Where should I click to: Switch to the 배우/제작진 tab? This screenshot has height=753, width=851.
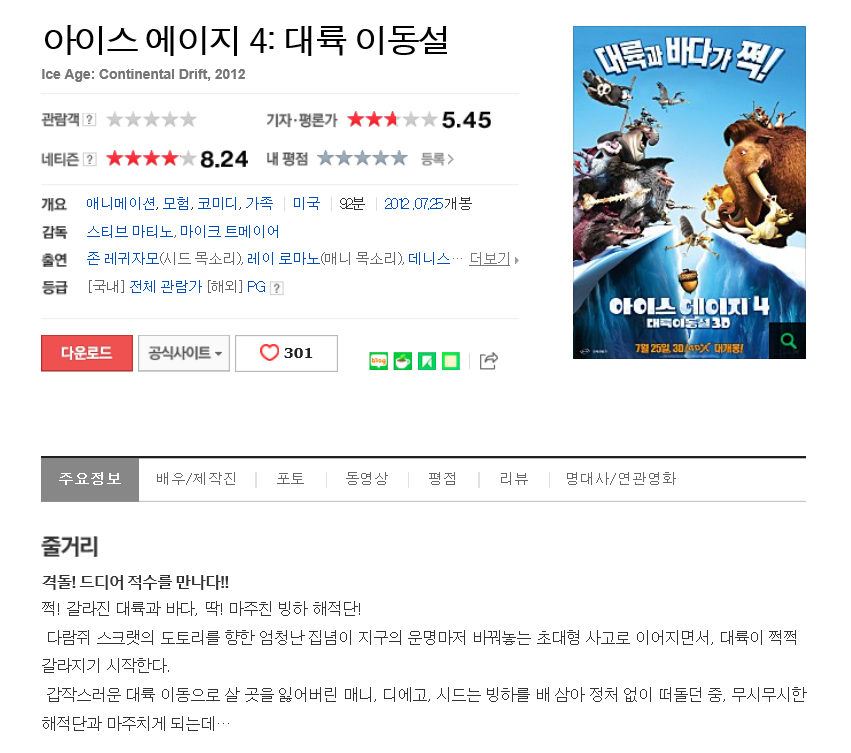[x=196, y=478]
